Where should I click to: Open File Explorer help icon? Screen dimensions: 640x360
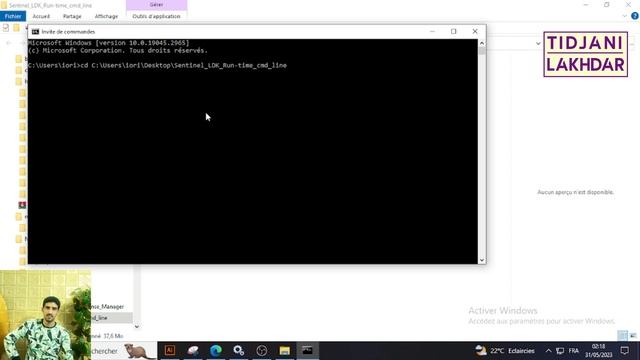635,16
